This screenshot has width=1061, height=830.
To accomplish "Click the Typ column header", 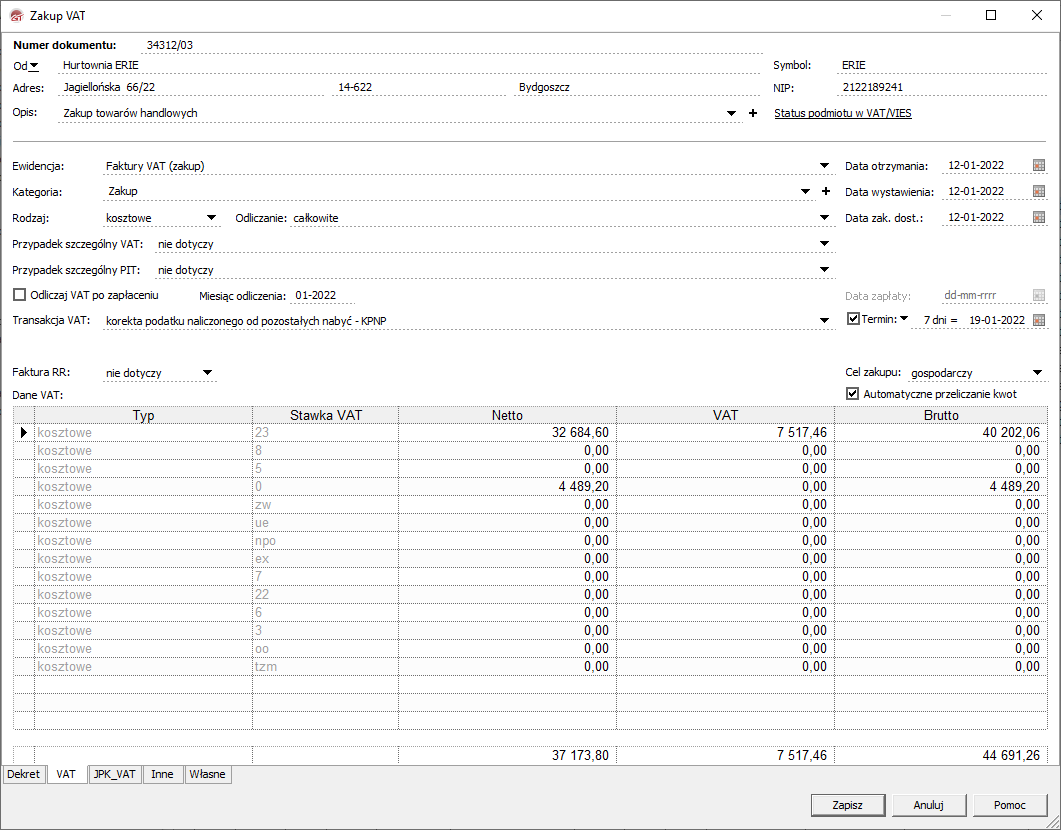I will point(143,415).
